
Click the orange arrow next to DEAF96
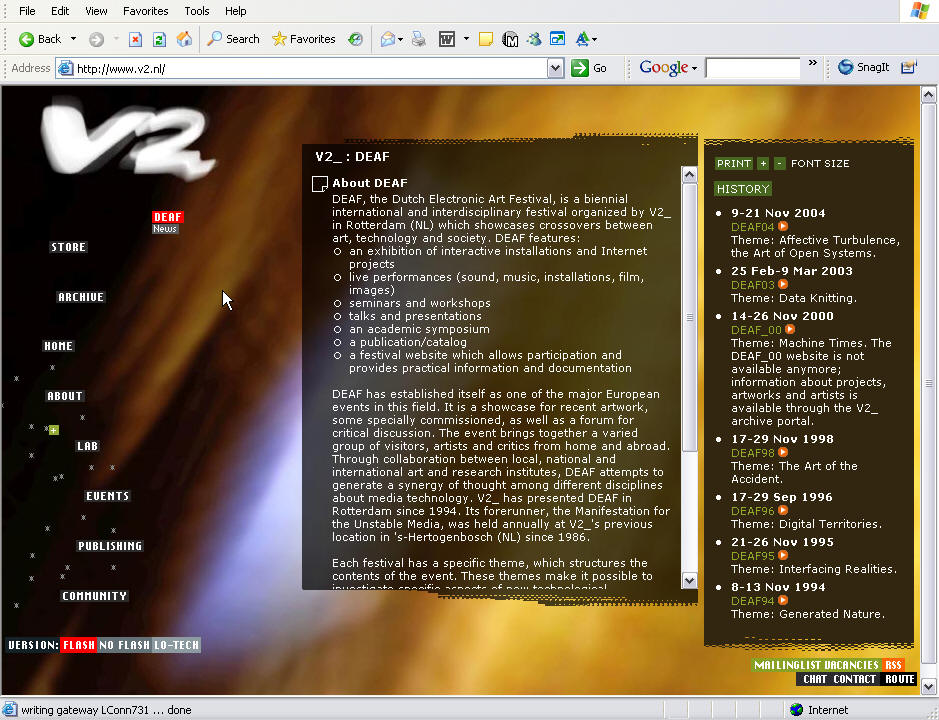(x=783, y=510)
